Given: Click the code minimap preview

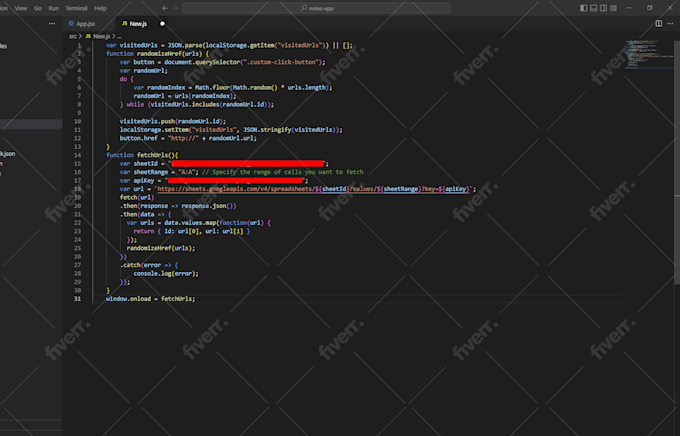Looking at the screenshot, I should (x=647, y=55).
